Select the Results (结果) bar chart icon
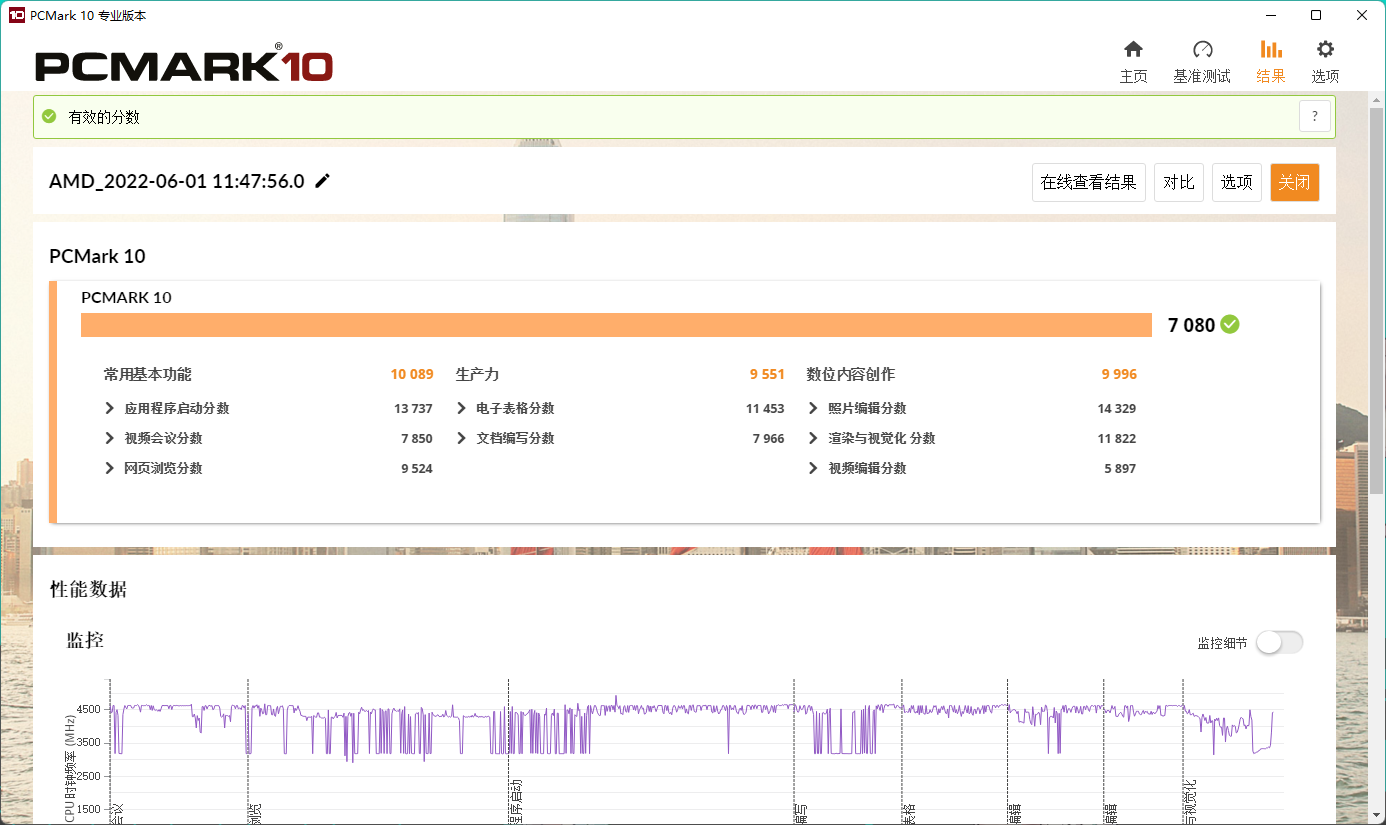 point(1271,50)
